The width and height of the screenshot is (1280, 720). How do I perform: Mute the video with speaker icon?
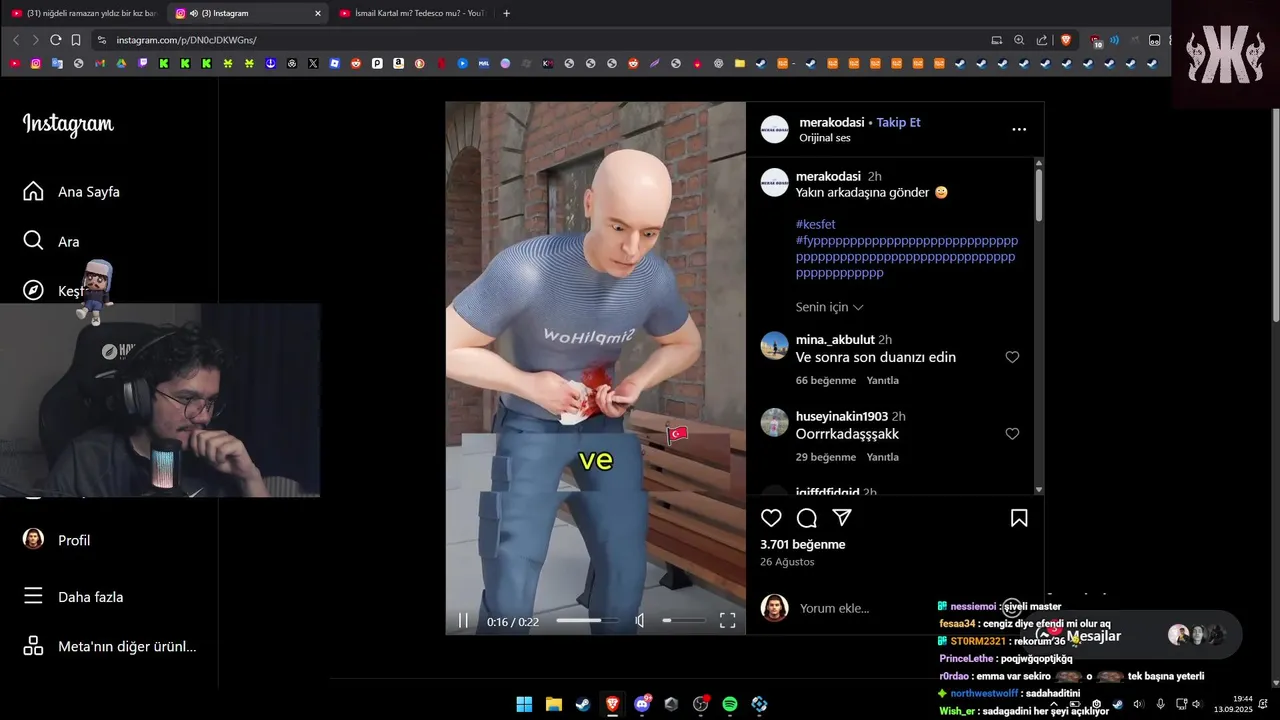point(640,621)
